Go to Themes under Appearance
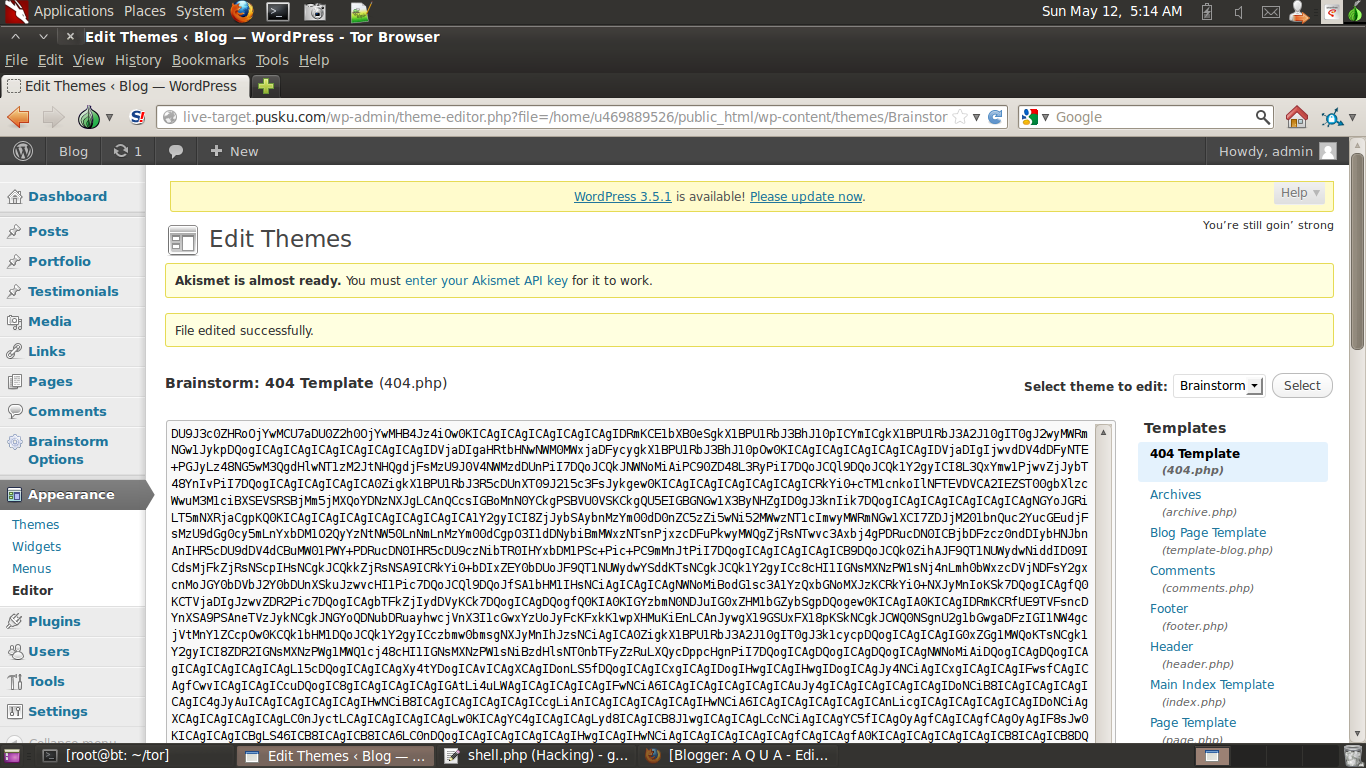The image size is (1366, 768). point(36,524)
